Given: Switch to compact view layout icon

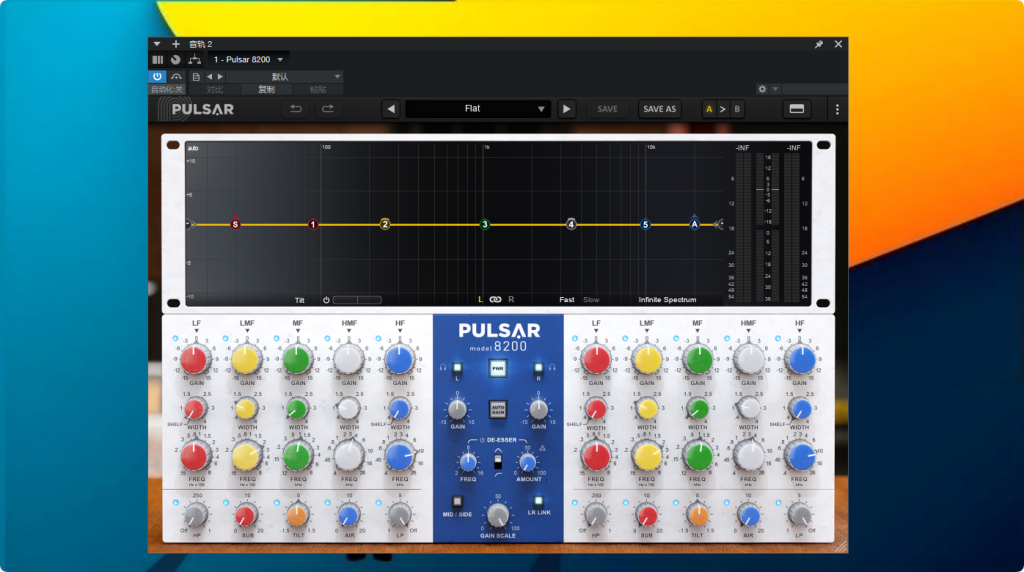Looking at the screenshot, I should click(797, 109).
